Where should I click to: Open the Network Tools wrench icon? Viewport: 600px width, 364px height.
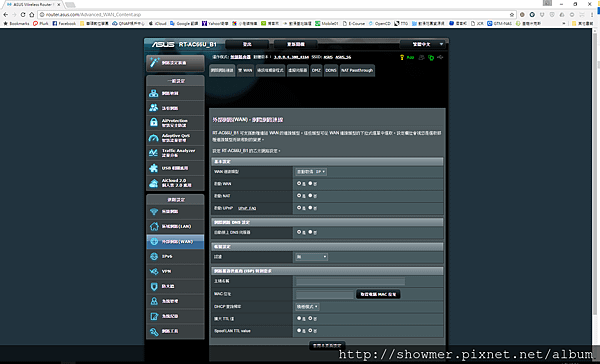click(x=154, y=331)
